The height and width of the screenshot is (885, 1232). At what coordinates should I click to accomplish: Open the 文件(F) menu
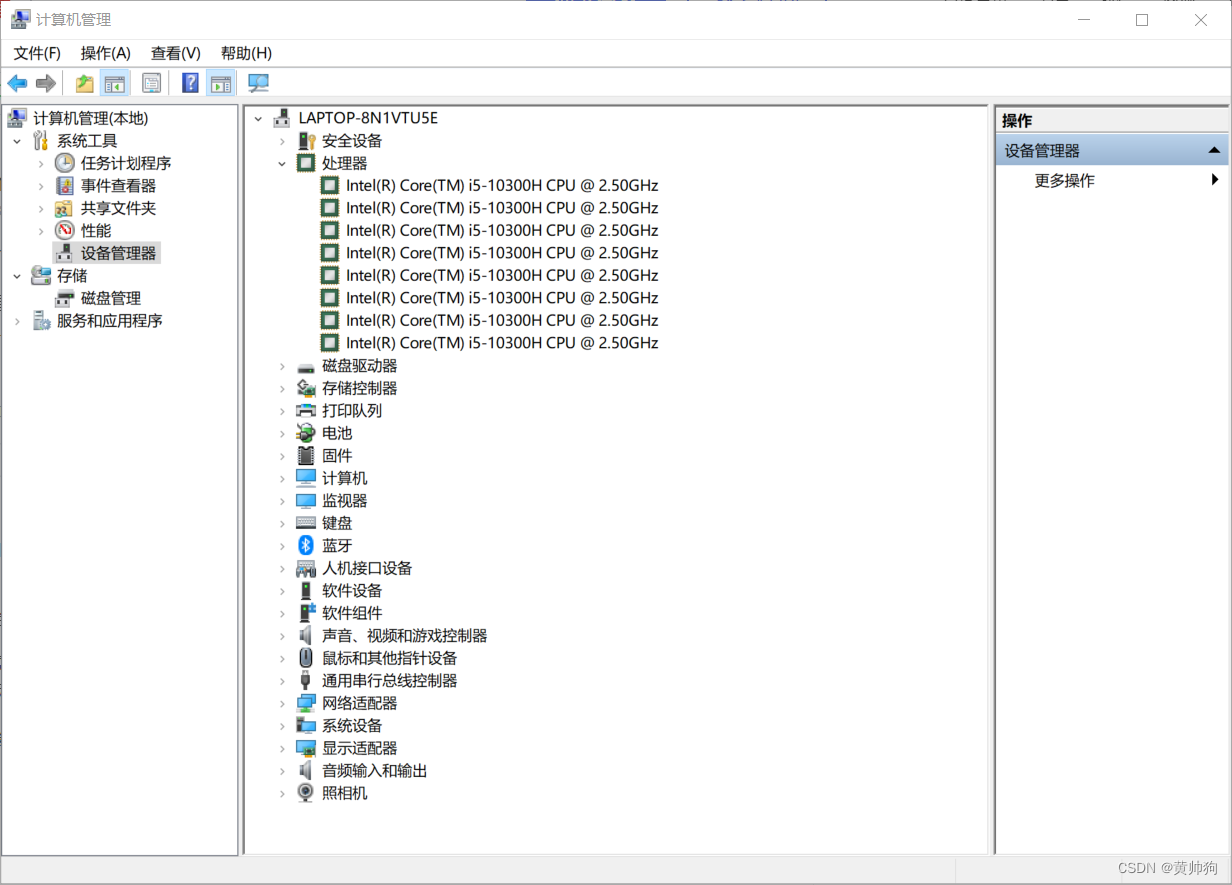[37, 53]
